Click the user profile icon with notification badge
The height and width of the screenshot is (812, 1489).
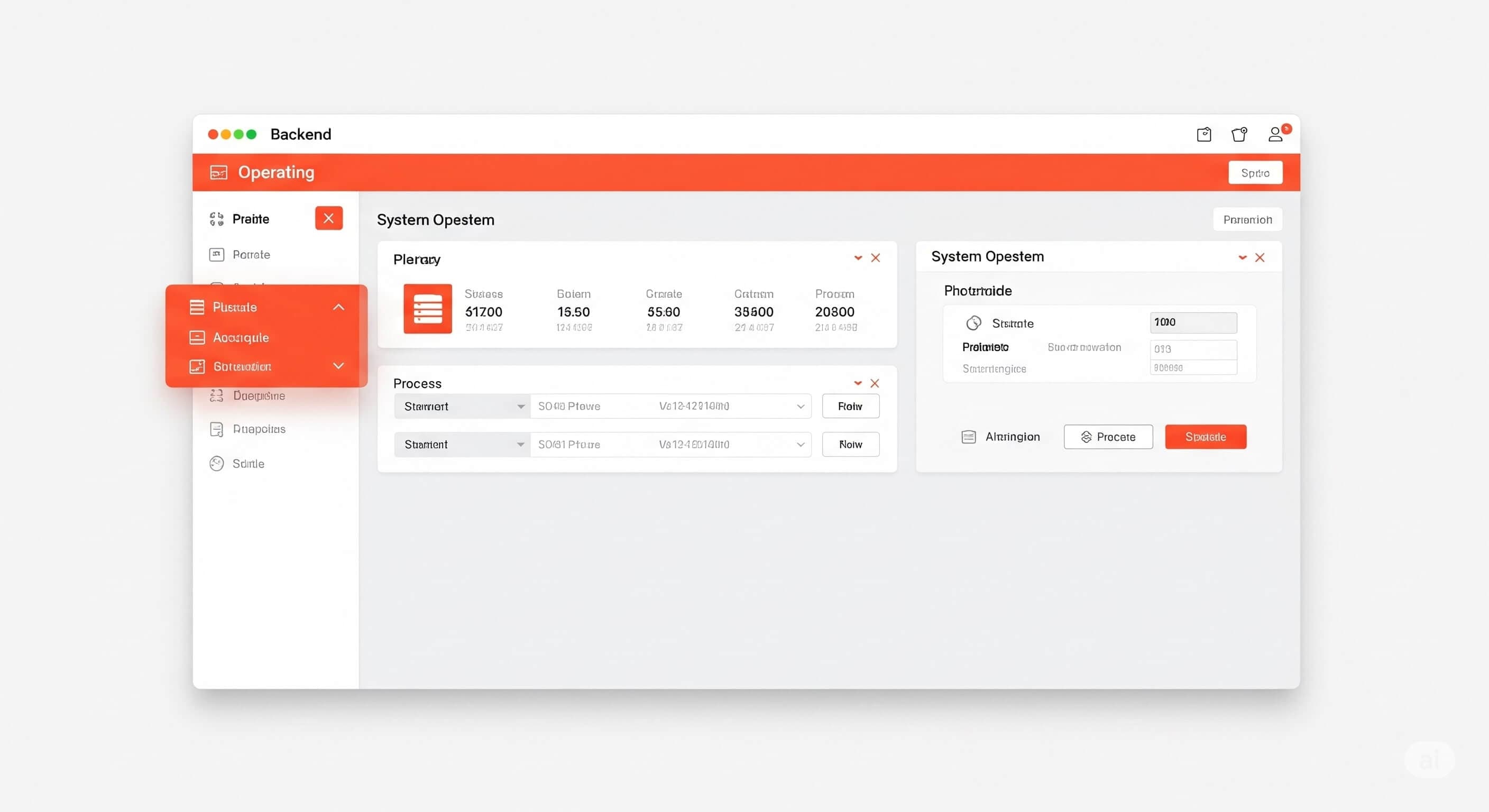coord(1275,135)
